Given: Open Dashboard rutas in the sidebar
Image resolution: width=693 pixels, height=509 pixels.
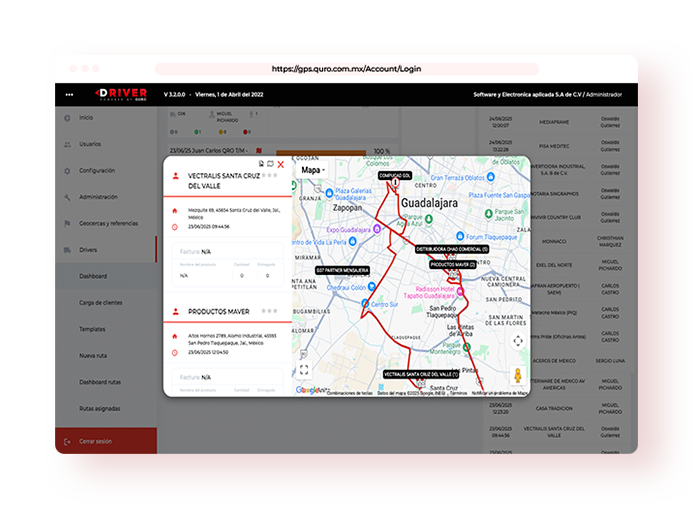Looking at the screenshot, I should tap(100, 382).
